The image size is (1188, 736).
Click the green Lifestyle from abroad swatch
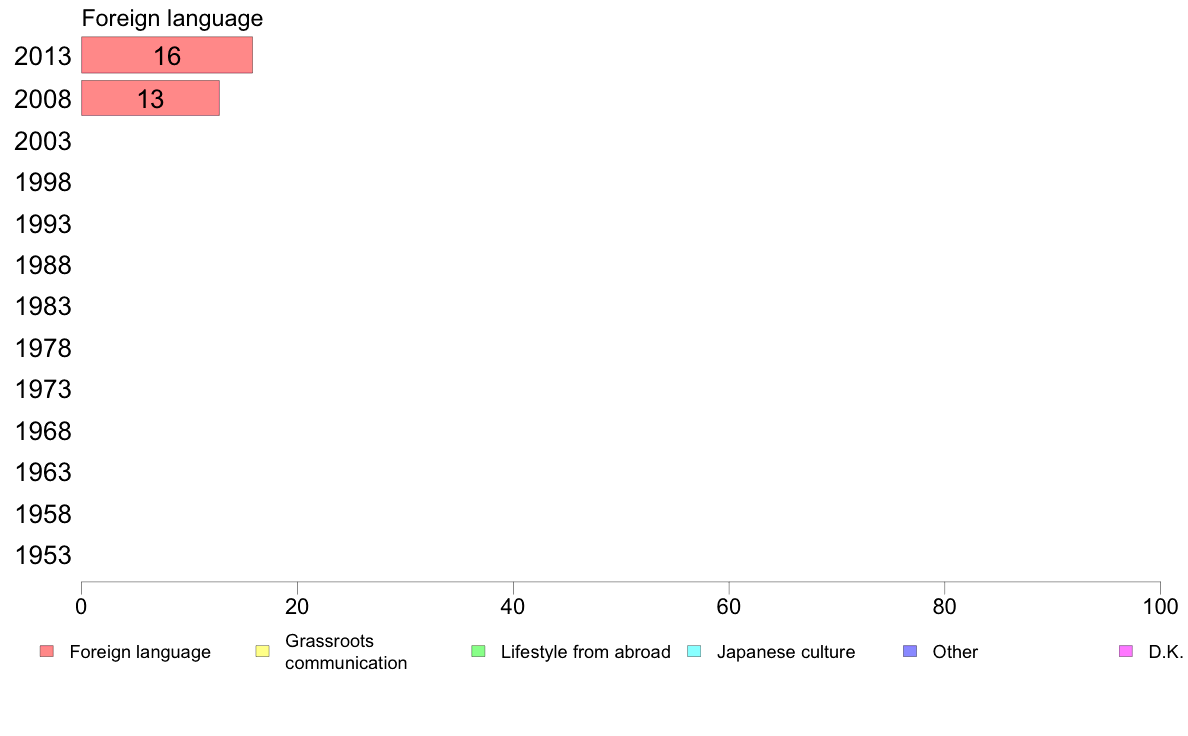point(478,651)
